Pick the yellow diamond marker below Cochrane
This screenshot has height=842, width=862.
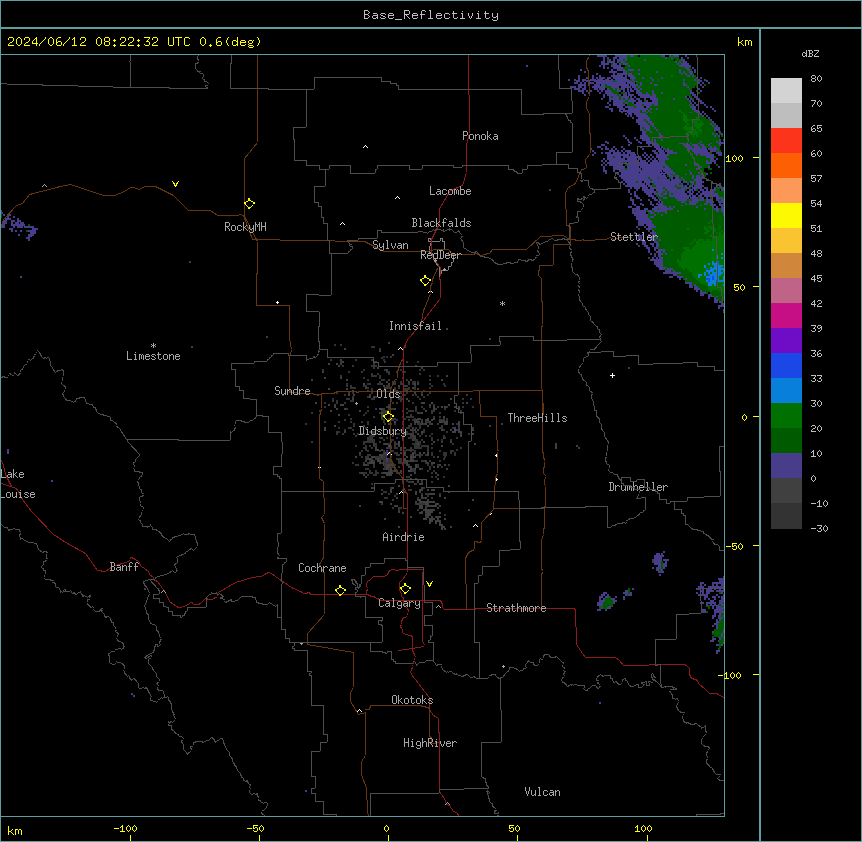tap(340, 590)
